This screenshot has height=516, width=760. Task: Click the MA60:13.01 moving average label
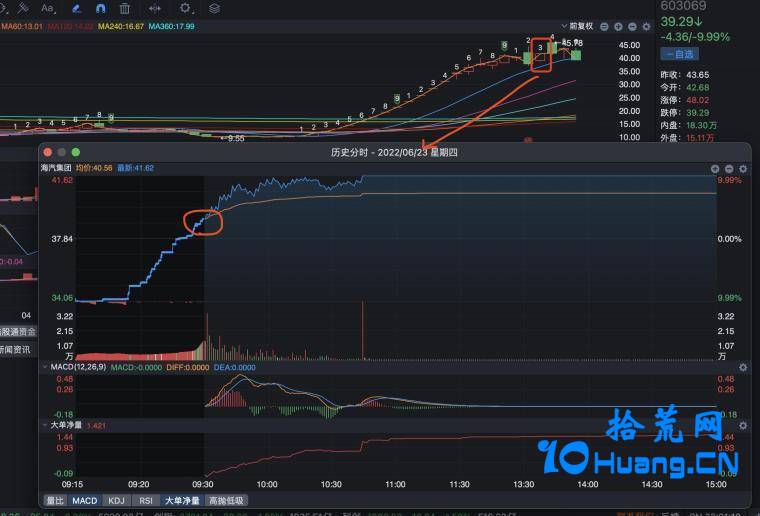[22, 26]
